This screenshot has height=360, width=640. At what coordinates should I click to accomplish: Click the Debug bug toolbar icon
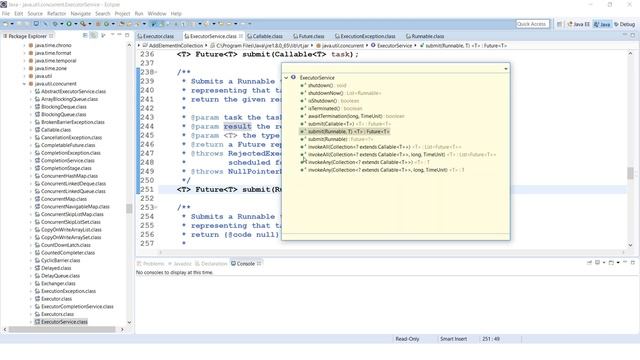55,24
